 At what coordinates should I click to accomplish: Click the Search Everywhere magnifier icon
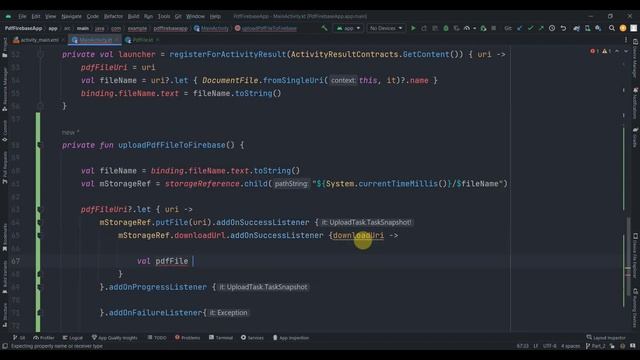[612, 28]
